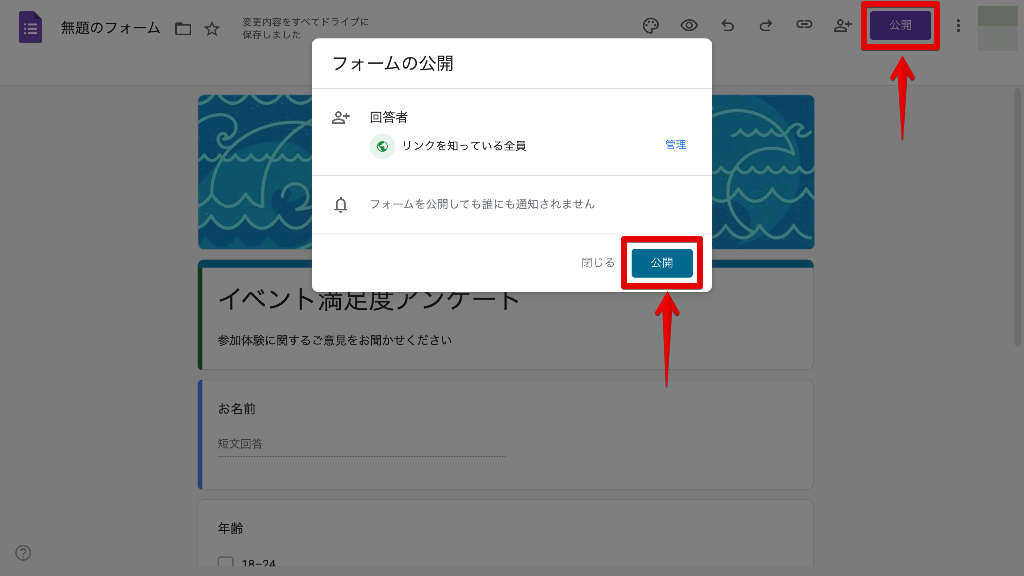This screenshot has width=1024, height=576.
Task: Click the account avatar in top right
Action: point(997,27)
